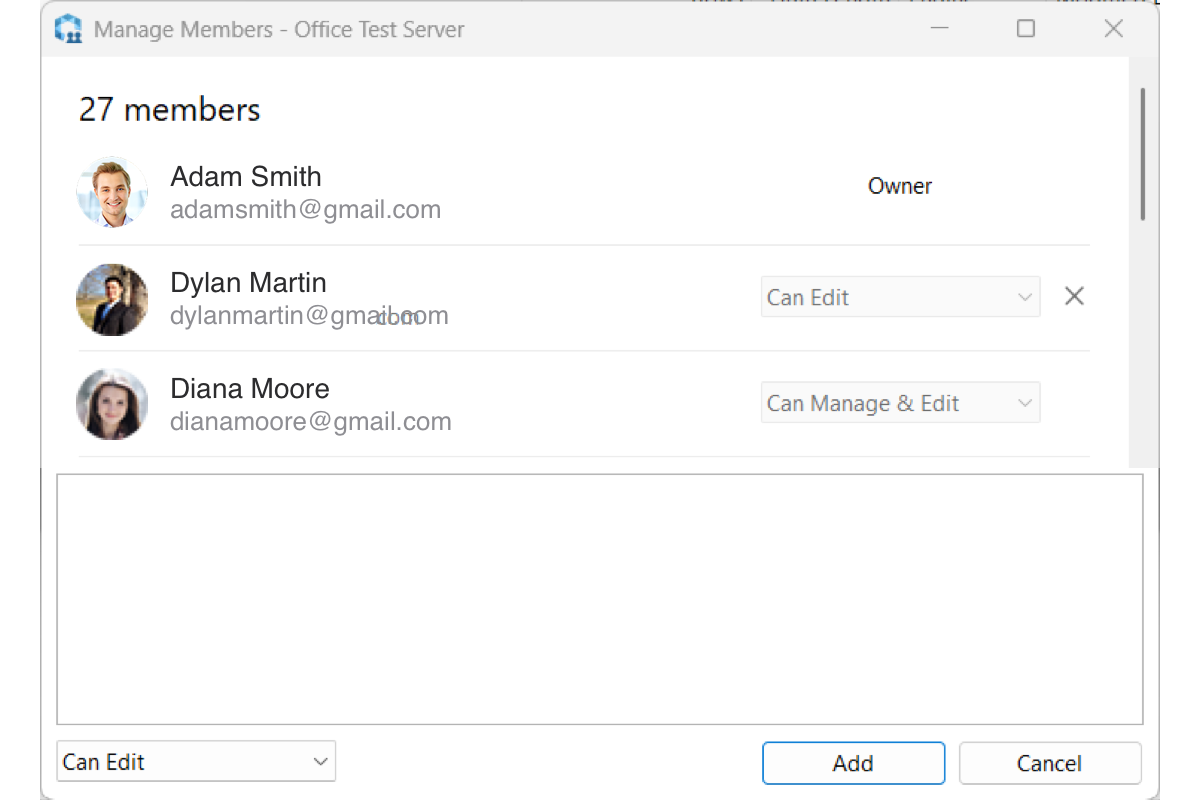Screen dimensions: 1200x800
Task: Select Diana Moore's profile photo
Action: (x=112, y=405)
